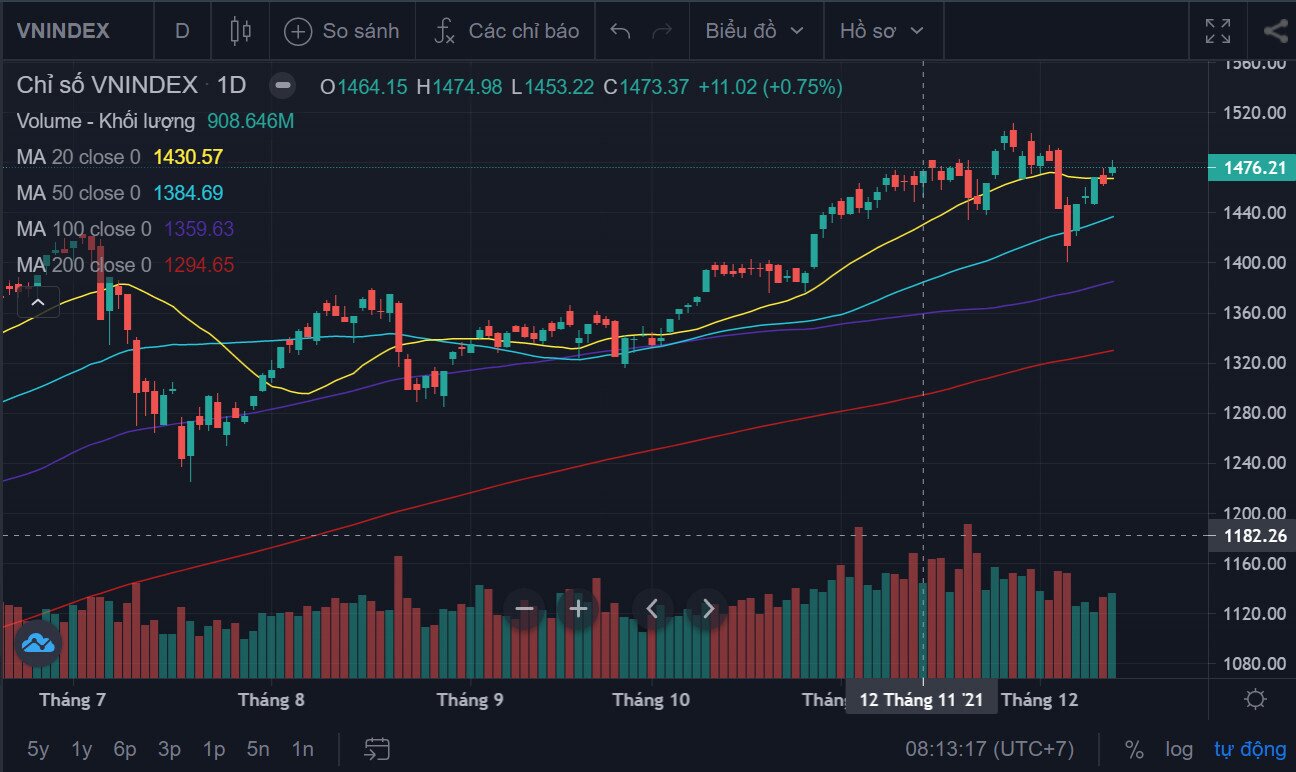This screenshot has height=772, width=1296.
Task: Zoom out chart with minus button
Action: (525, 607)
